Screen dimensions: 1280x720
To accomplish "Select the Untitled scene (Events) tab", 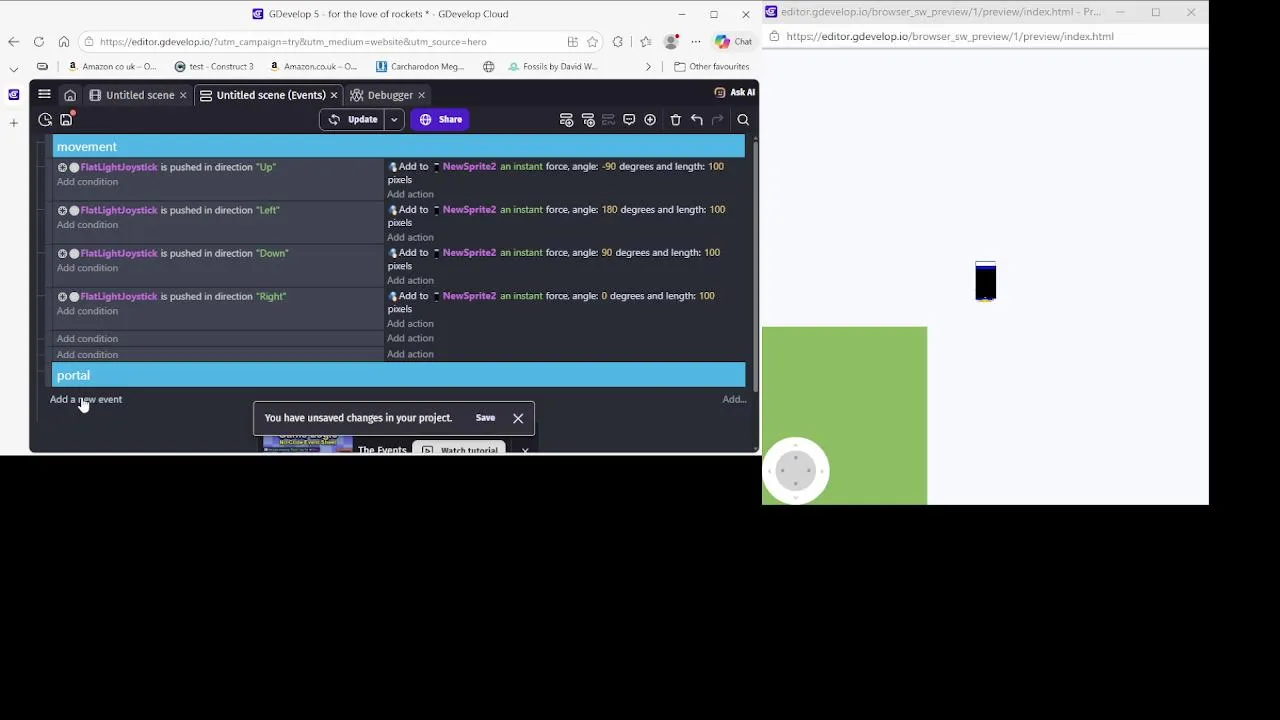I will [271, 95].
